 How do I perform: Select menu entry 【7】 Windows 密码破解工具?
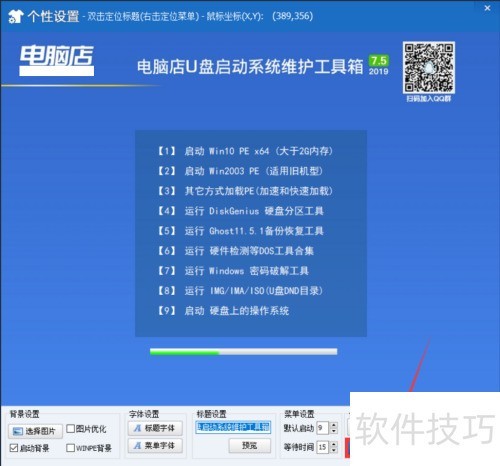point(233,271)
